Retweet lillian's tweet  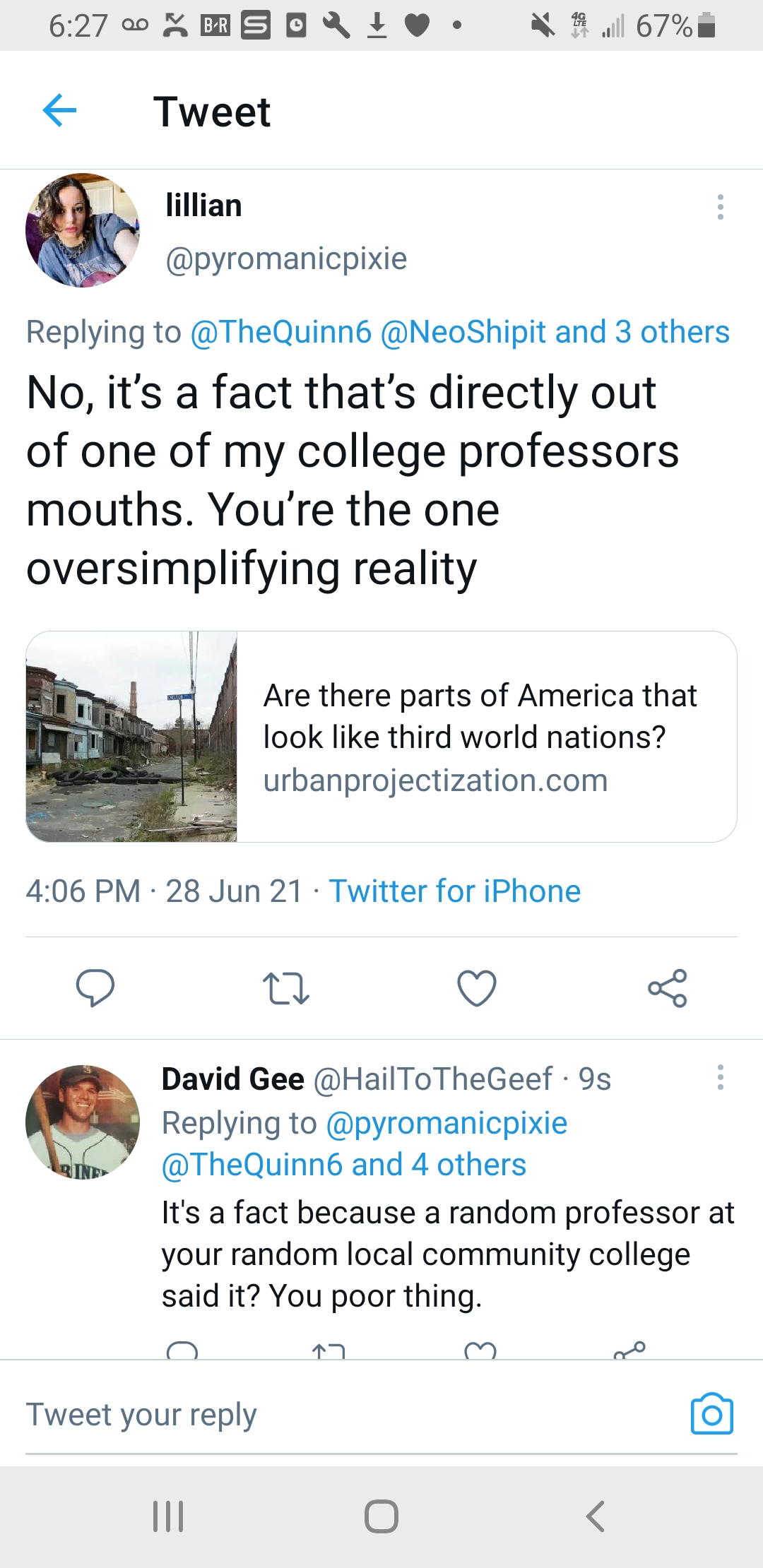(285, 987)
